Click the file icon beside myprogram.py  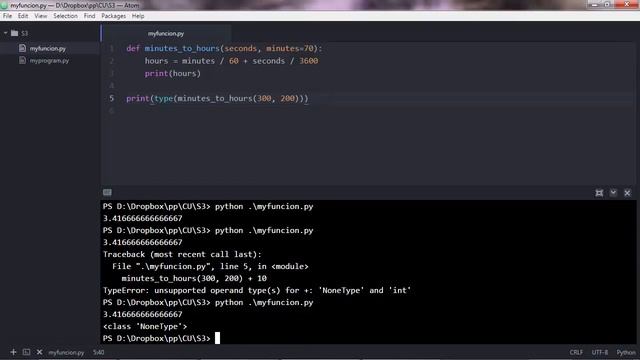tap(22, 60)
